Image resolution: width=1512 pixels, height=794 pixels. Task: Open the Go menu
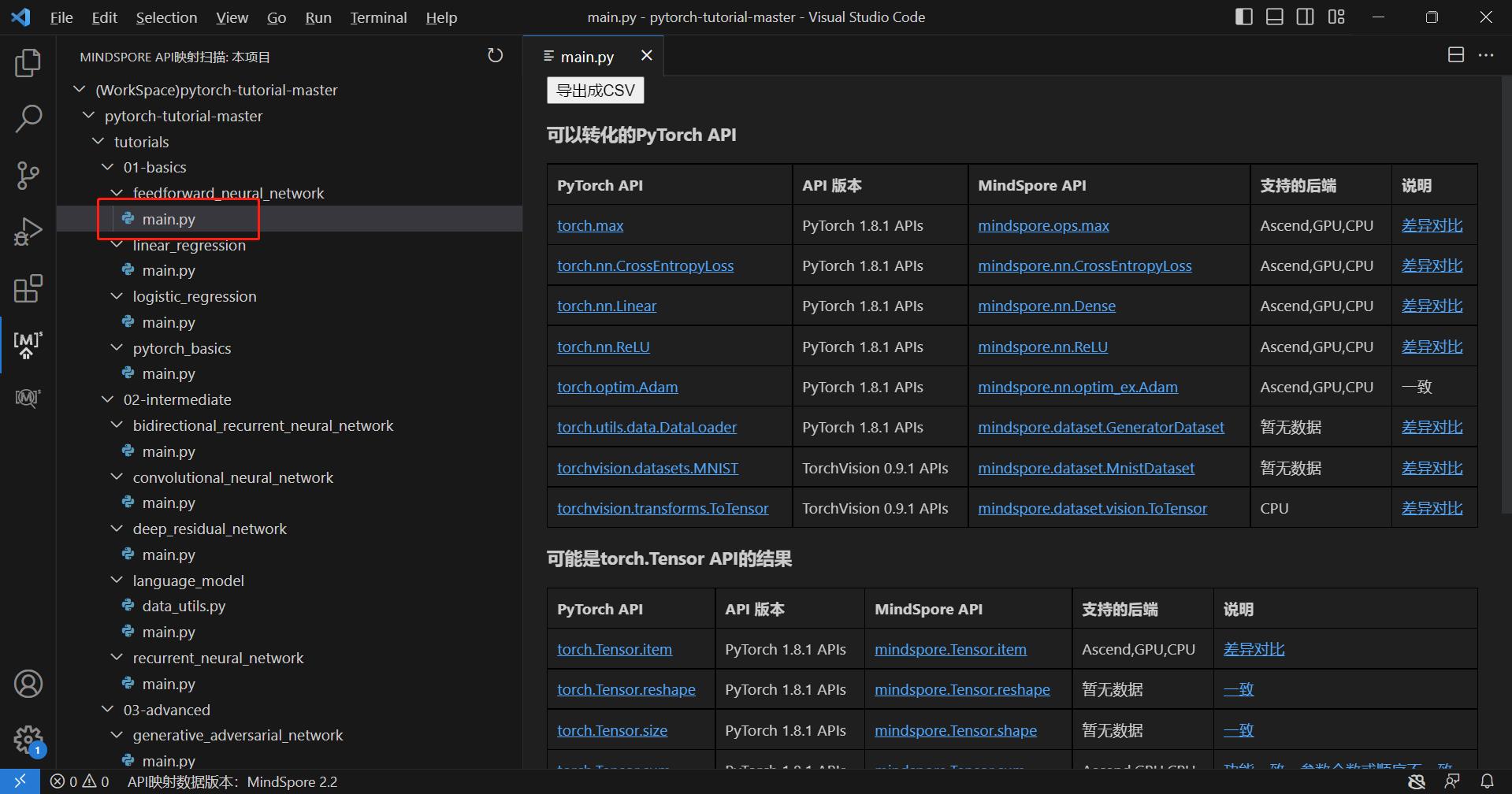pyautogui.click(x=277, y=17)
